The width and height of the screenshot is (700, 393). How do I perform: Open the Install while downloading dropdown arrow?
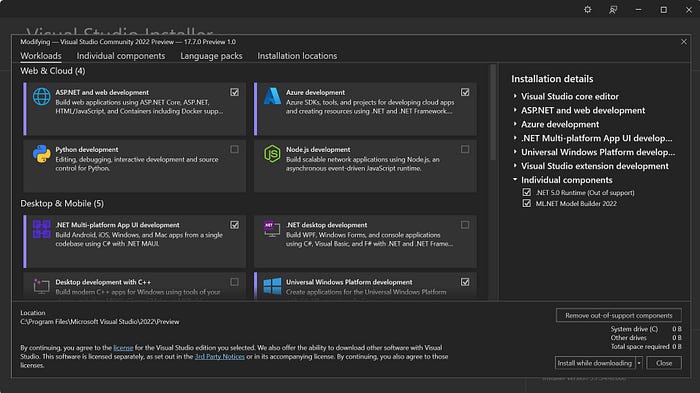[x=639, y=363]
